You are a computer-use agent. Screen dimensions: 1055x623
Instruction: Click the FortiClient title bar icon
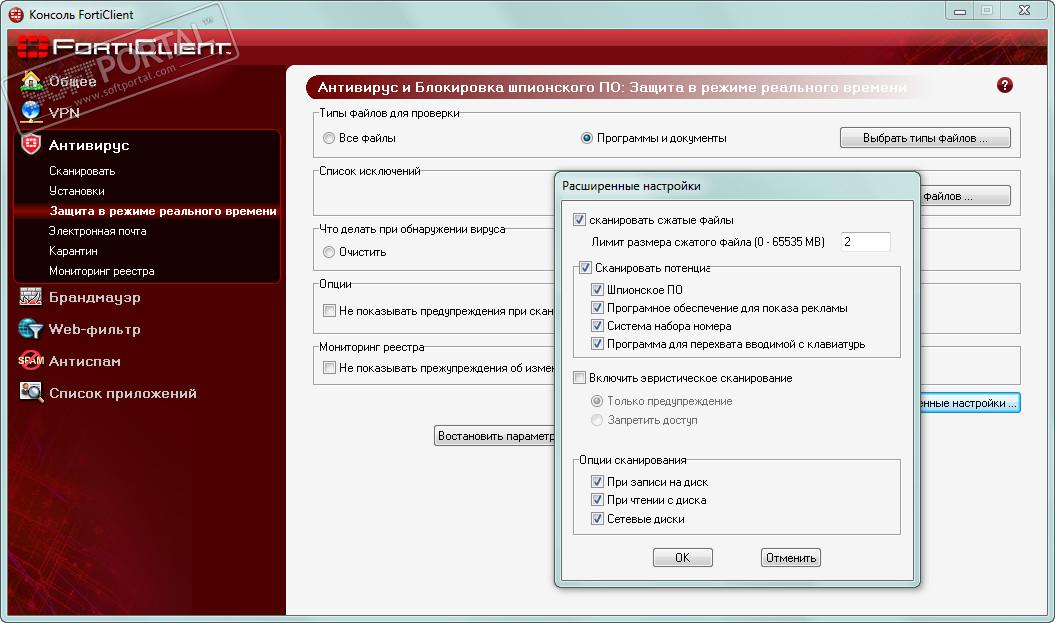[x=15, y=14]
